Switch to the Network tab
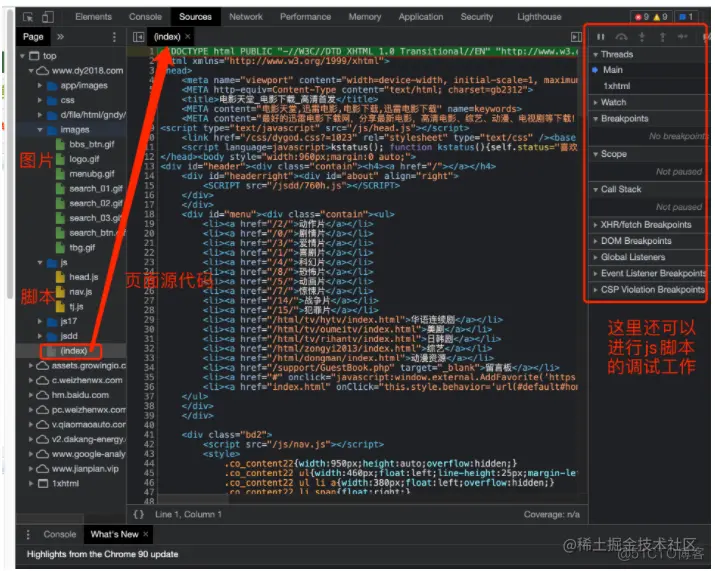The height and width of the screenshot is (571, 715). tap(246, 17)
